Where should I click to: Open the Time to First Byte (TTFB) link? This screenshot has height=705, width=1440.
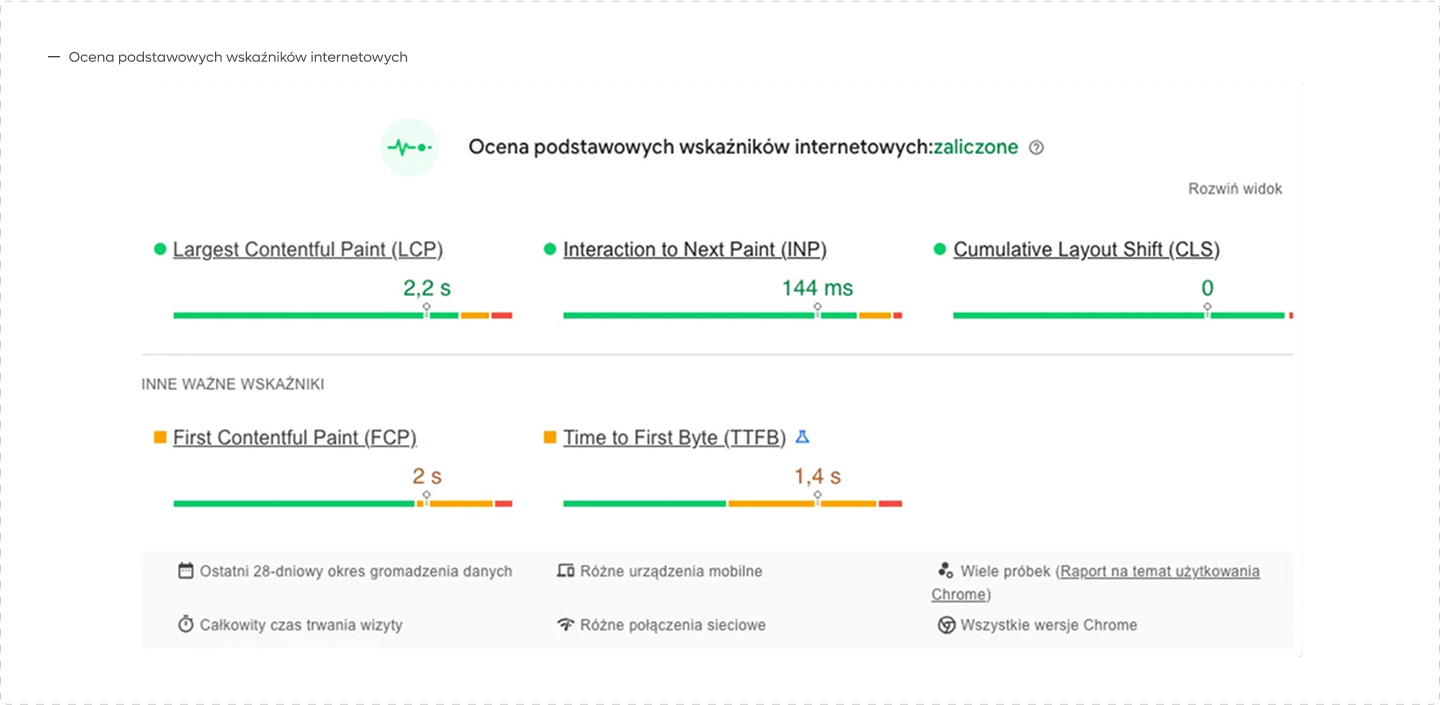tap(674, 438)
